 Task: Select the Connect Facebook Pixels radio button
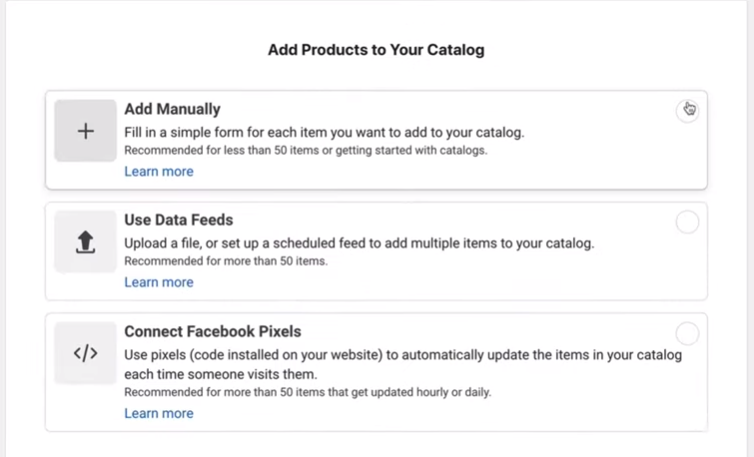(x=687, y=333)
